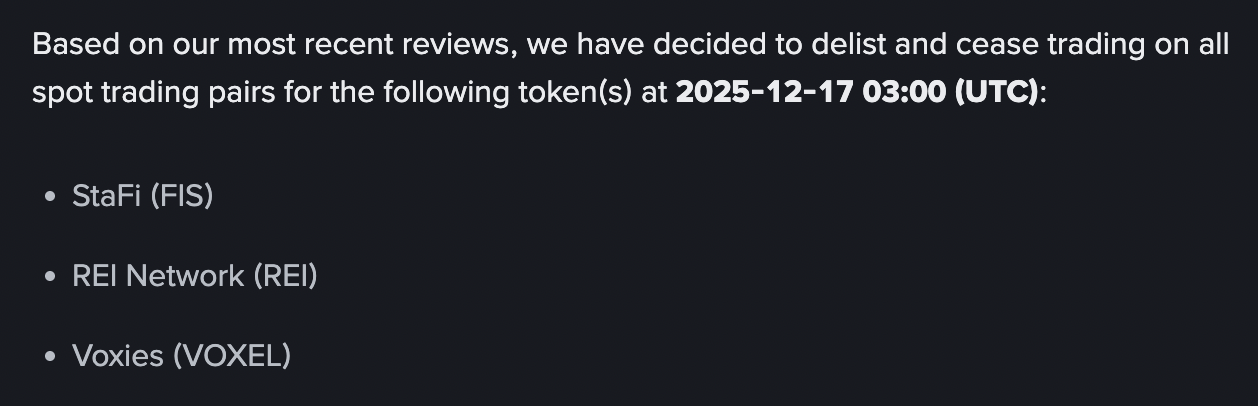
Task: Click the word "decided" in the announcement
Action: pyautogui.click(x=712, y=46)
